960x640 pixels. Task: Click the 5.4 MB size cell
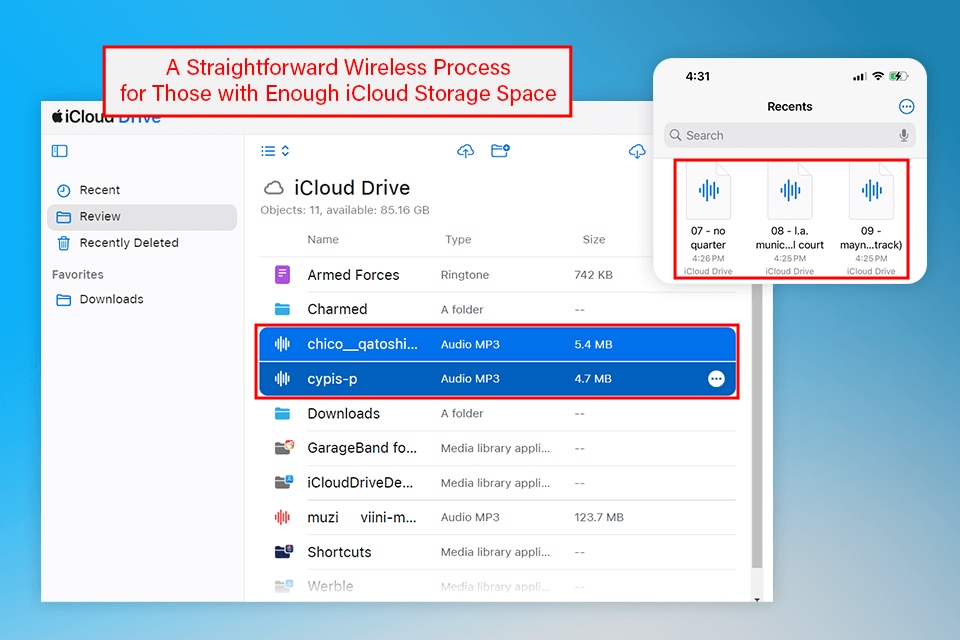[593, 345]
